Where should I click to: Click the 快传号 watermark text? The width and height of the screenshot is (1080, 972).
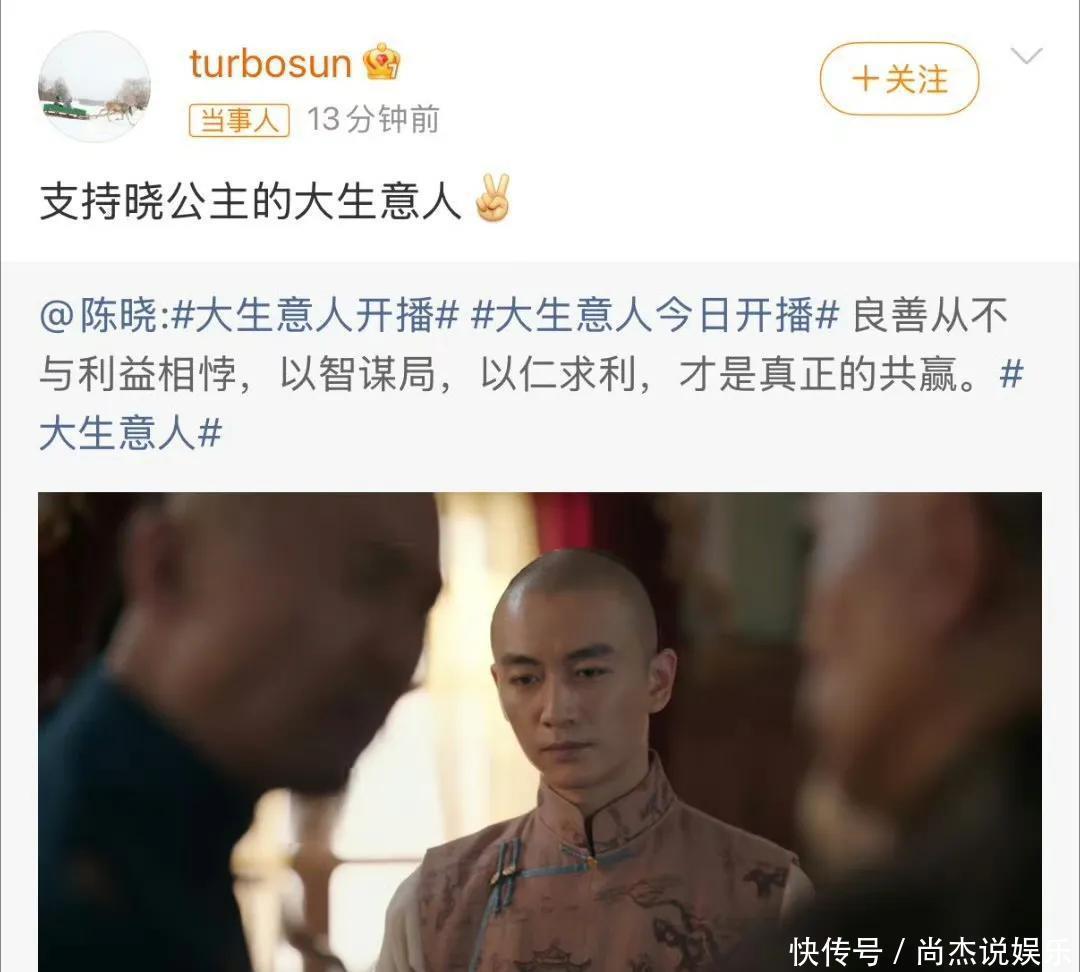tap(835, 952)
